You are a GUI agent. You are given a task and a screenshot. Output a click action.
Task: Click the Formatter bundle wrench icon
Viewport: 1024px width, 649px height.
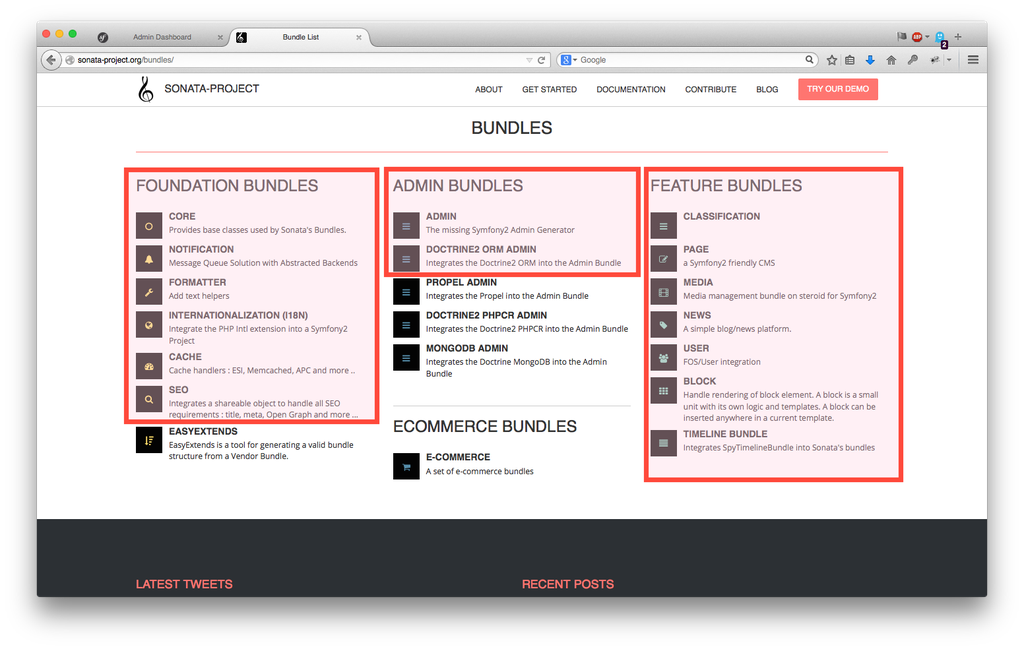click(149, 292)
